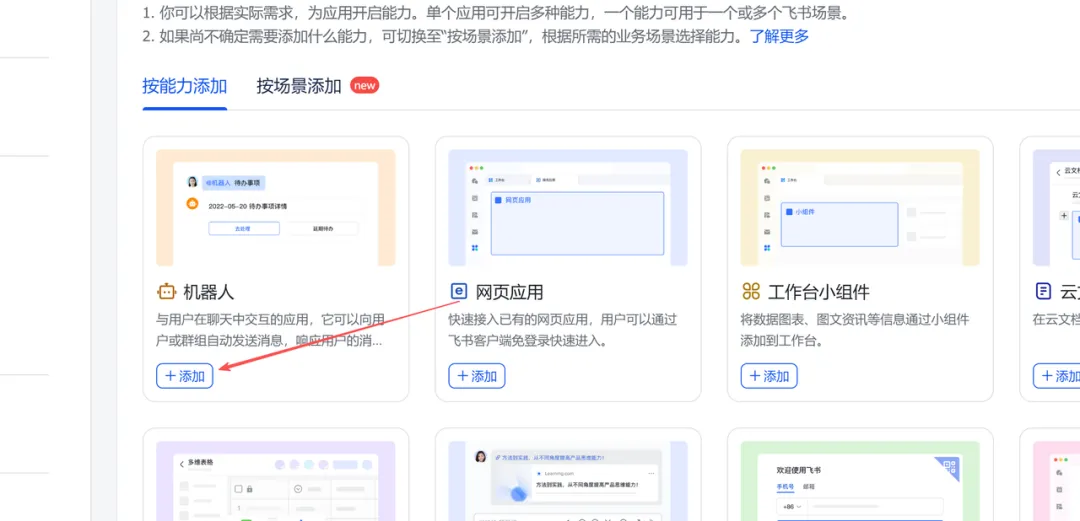Open the 了解更多 link
The height and width of the screenshot is (521, 1080).
[780, 37]
